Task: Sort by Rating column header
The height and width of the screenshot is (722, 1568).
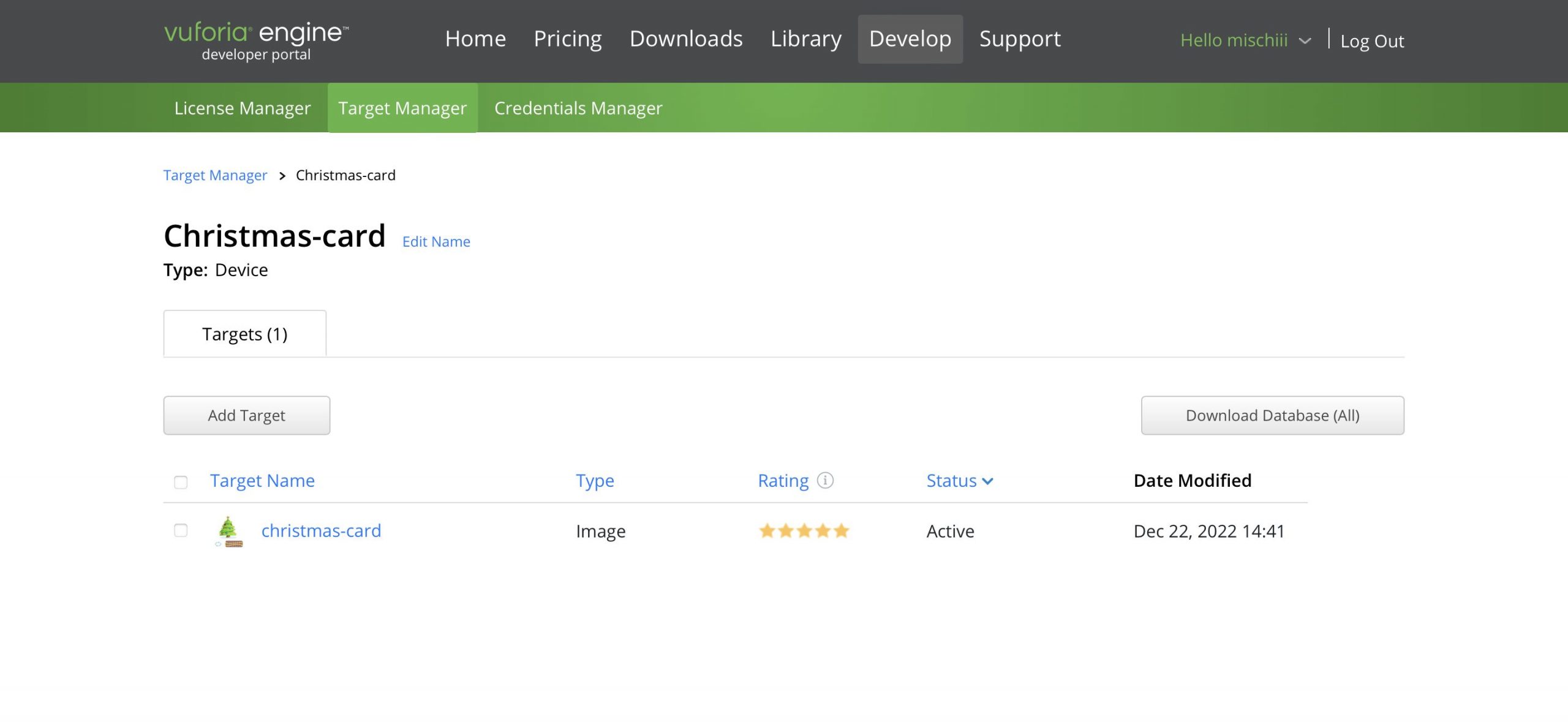Action: [783, 481]
